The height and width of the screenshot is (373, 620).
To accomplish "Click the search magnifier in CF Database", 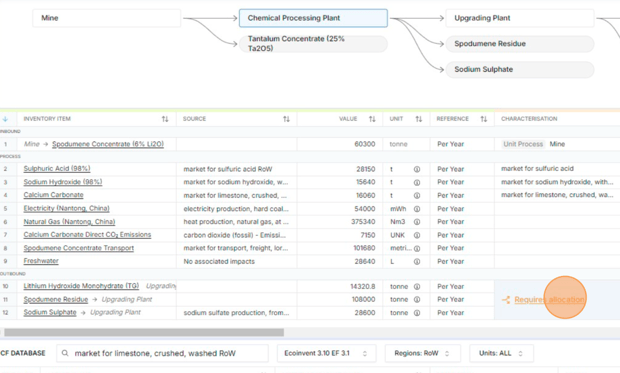I will click(x=65, y=353).
